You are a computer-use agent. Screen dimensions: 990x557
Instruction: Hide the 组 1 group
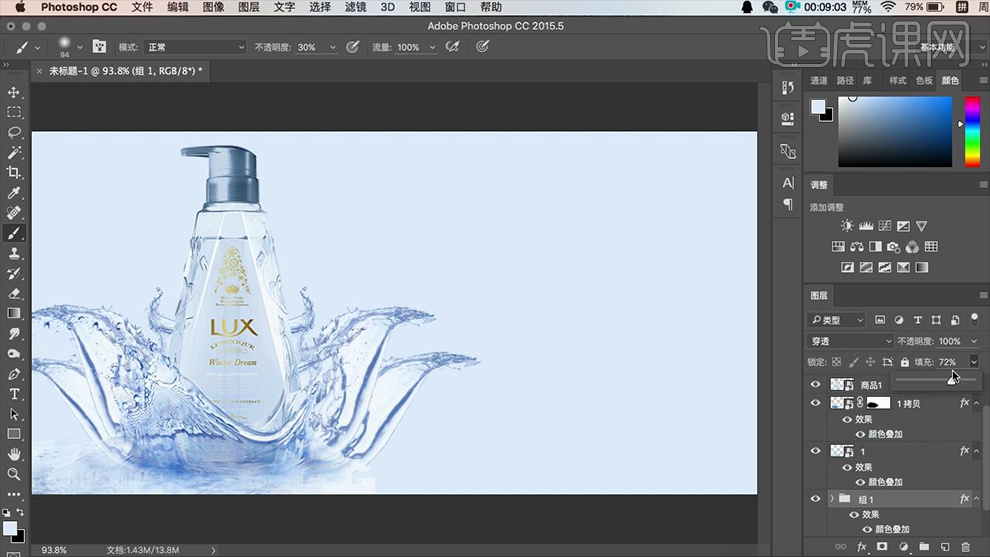pos(816,499)
